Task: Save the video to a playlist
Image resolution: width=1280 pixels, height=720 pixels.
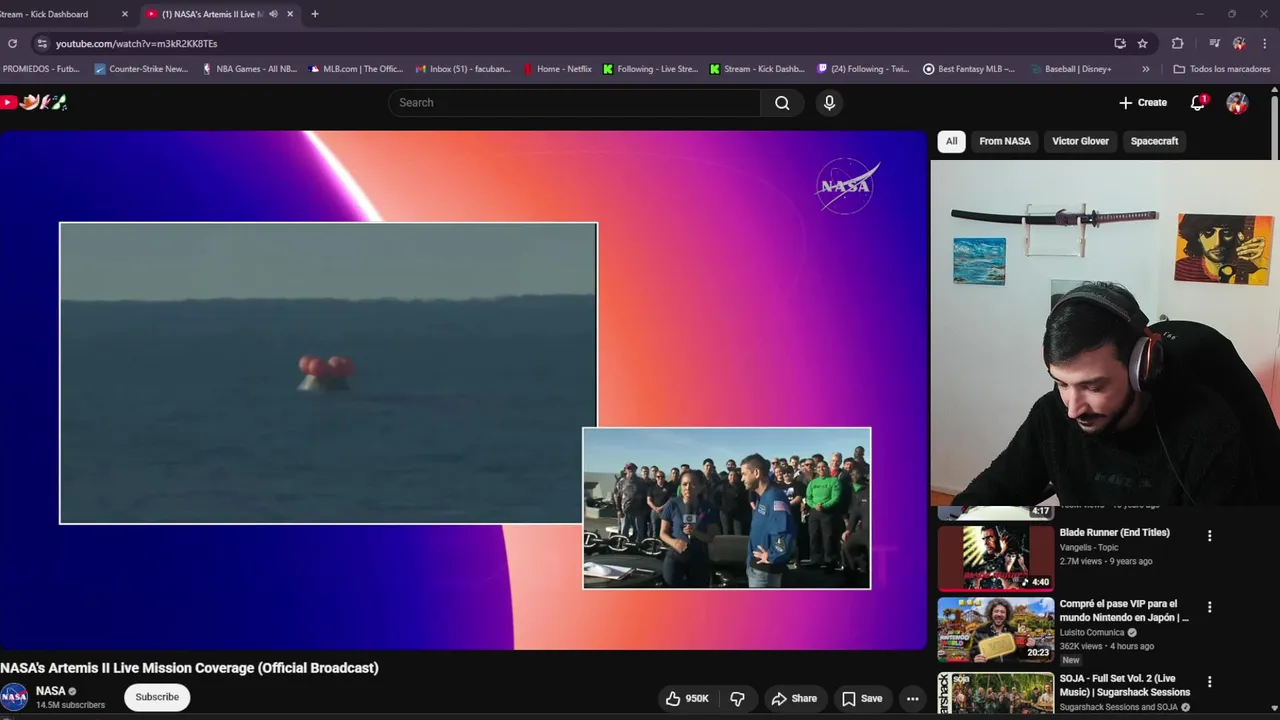Action: coord(861,699)
